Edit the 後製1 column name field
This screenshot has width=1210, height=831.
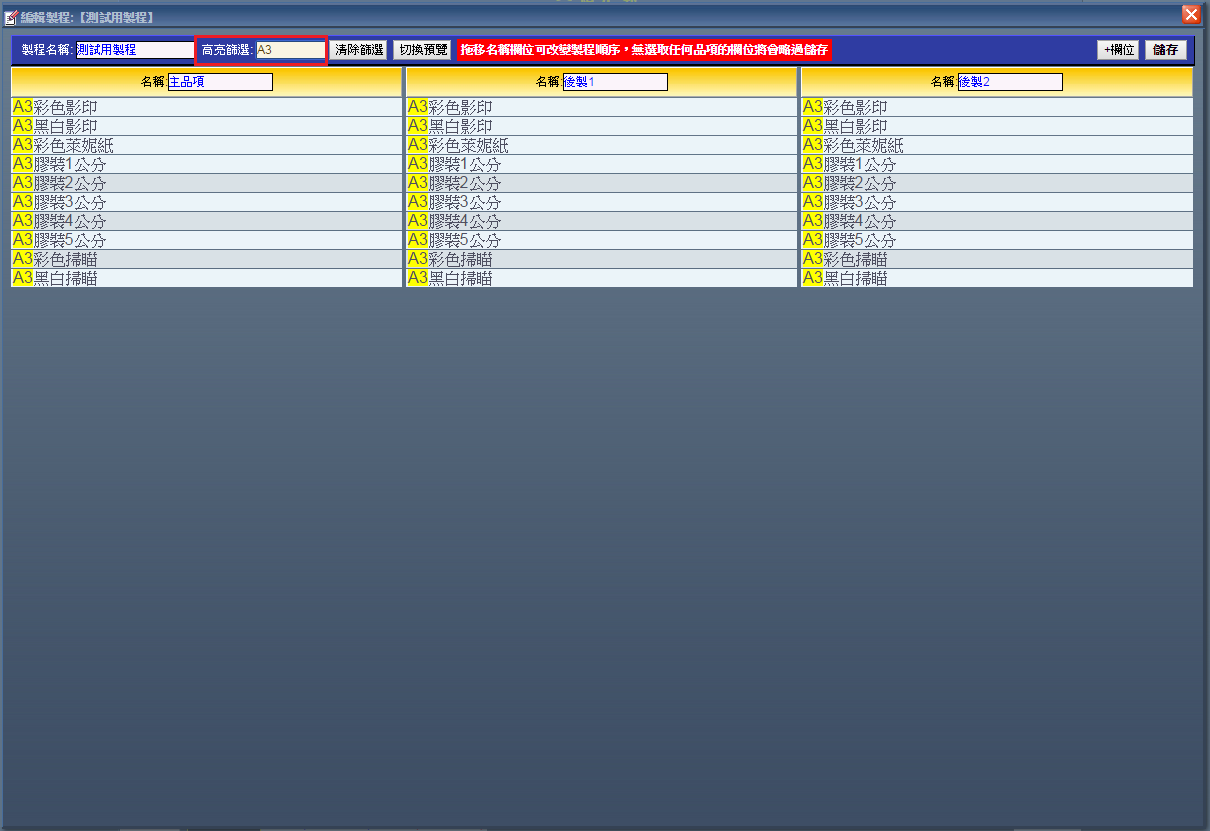pos(614,82)
